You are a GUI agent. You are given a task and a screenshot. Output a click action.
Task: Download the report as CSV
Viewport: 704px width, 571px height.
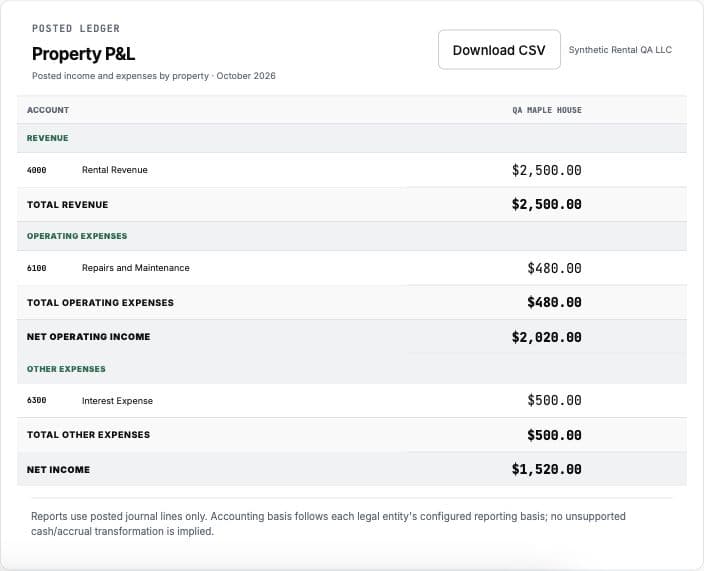tap(499, 50)
